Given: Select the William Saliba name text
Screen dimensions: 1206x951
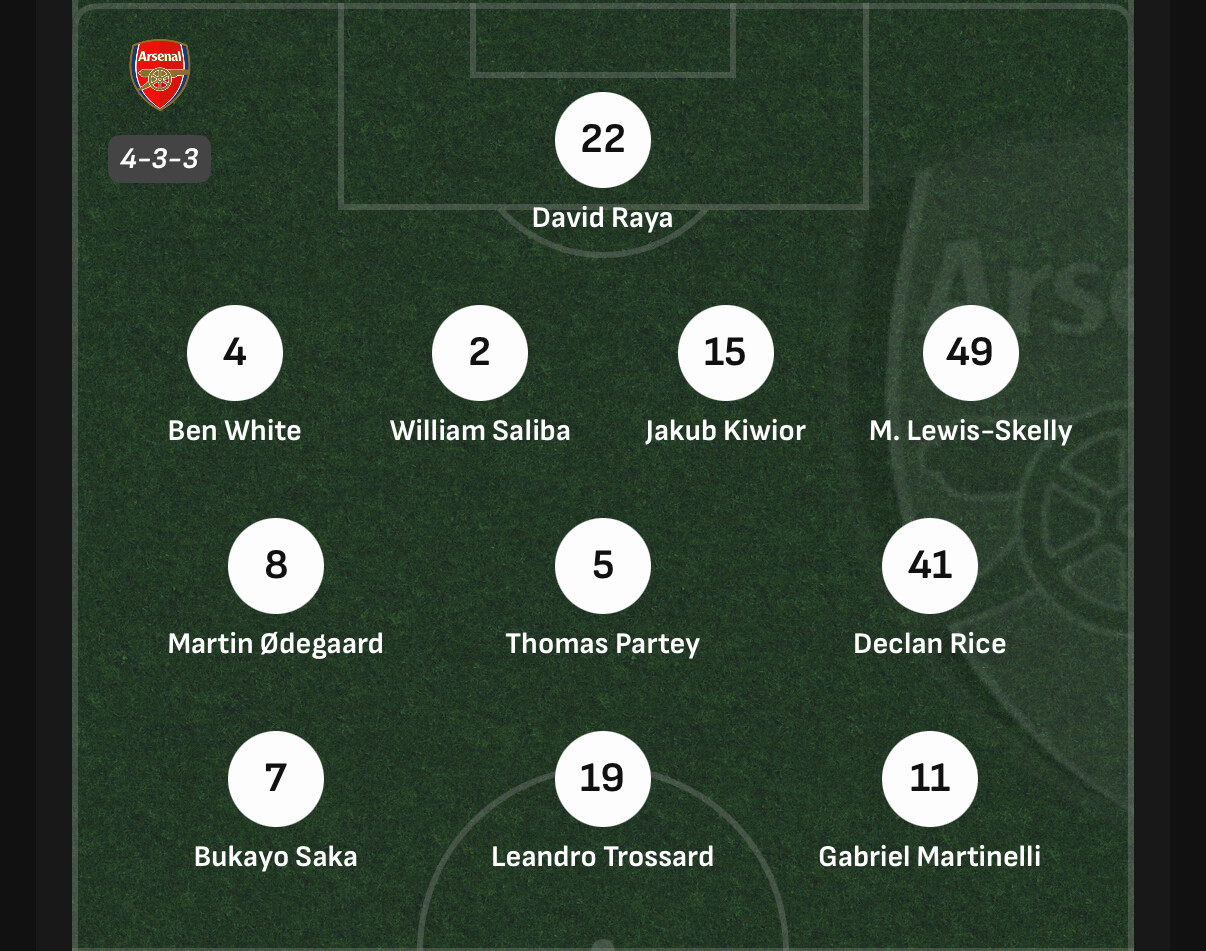Looking at the screenshot, I should tap(480, 431).
